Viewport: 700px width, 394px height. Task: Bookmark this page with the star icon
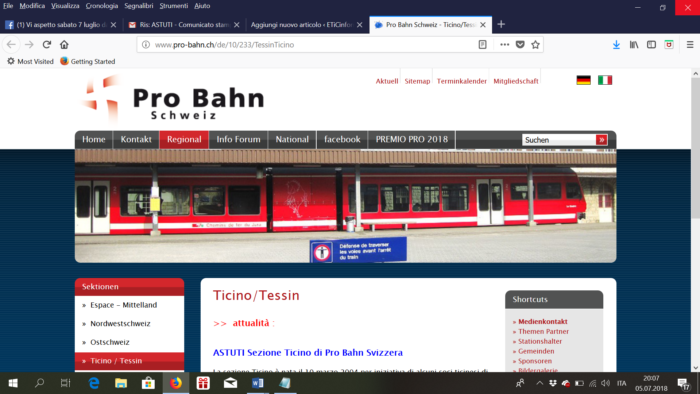click(x=535, y=45)
